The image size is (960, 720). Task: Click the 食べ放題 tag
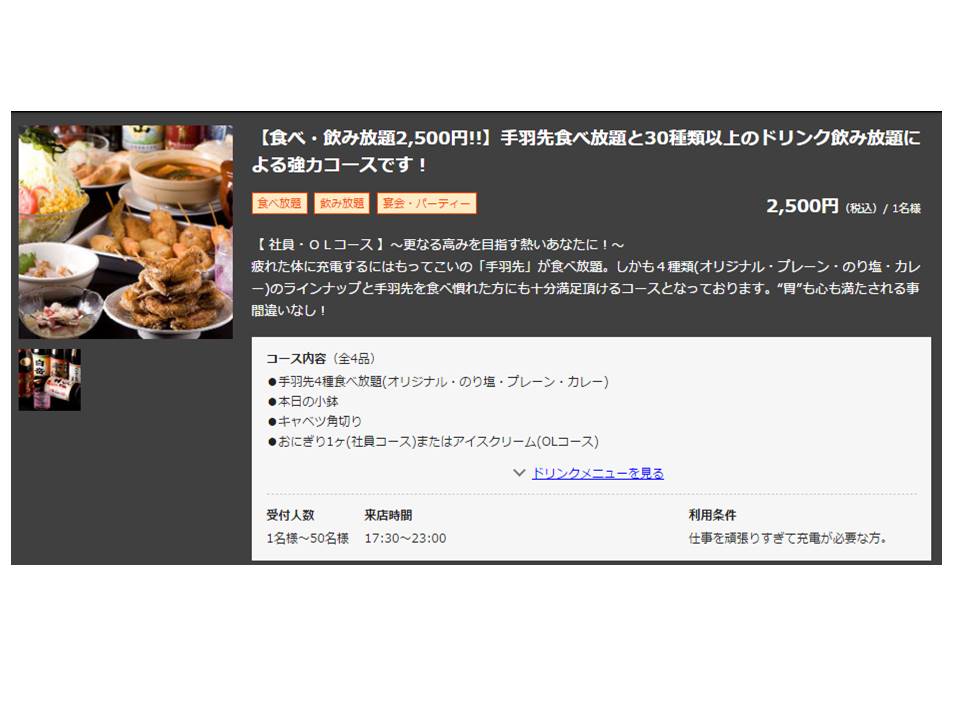tap(279, 203)
